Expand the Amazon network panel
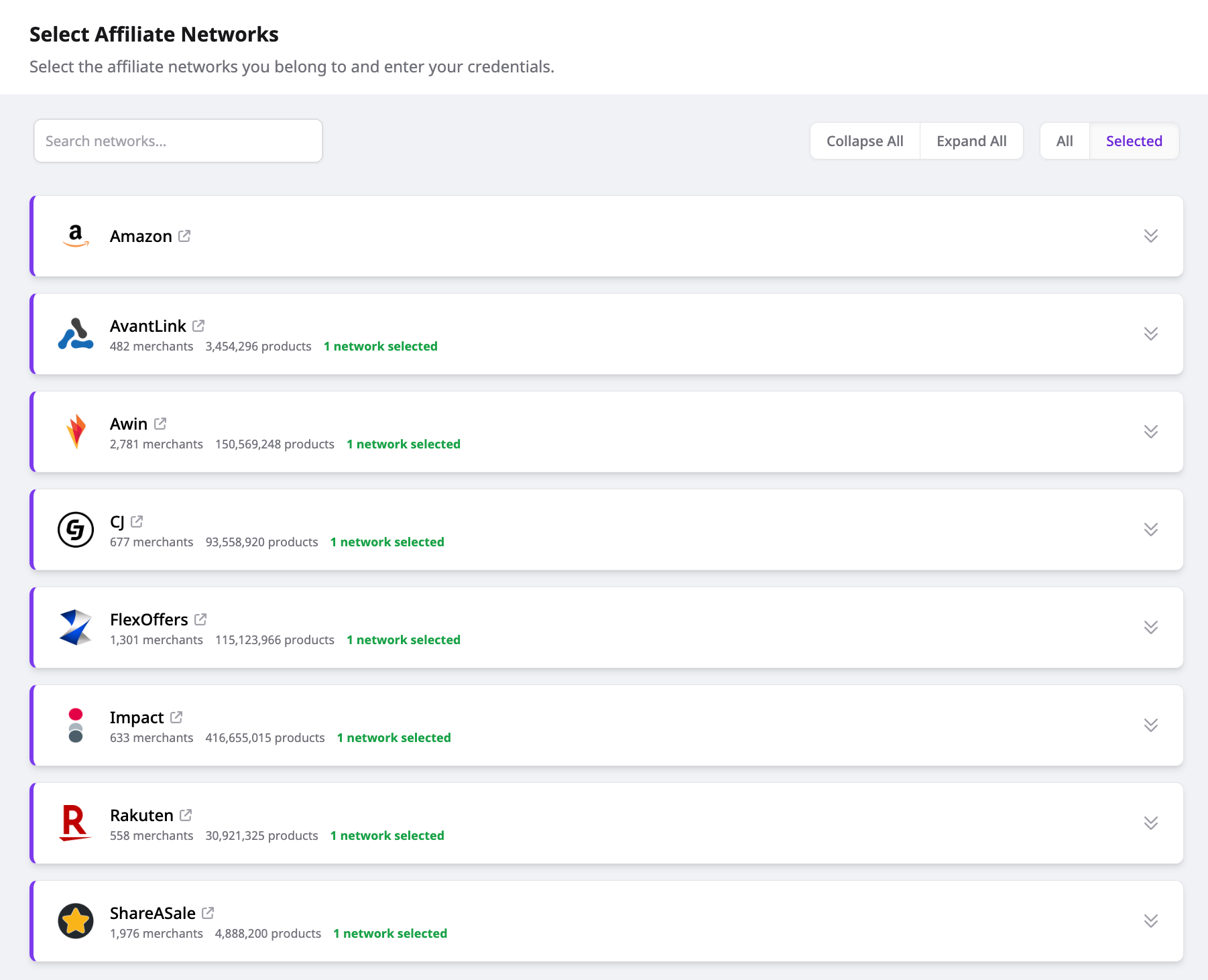Image resolution: width=1208 pixels, height=980 pixels. [x=1151, y=236]
